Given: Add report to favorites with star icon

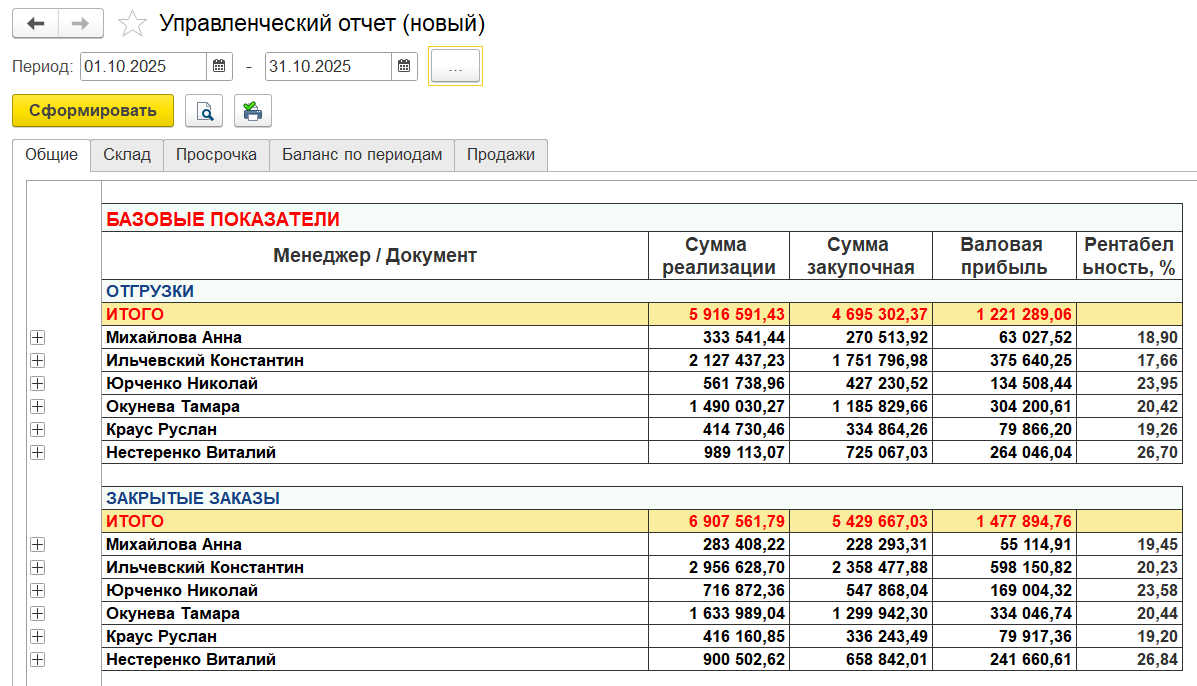Looking at the screenshot, I should coord(131,24).
